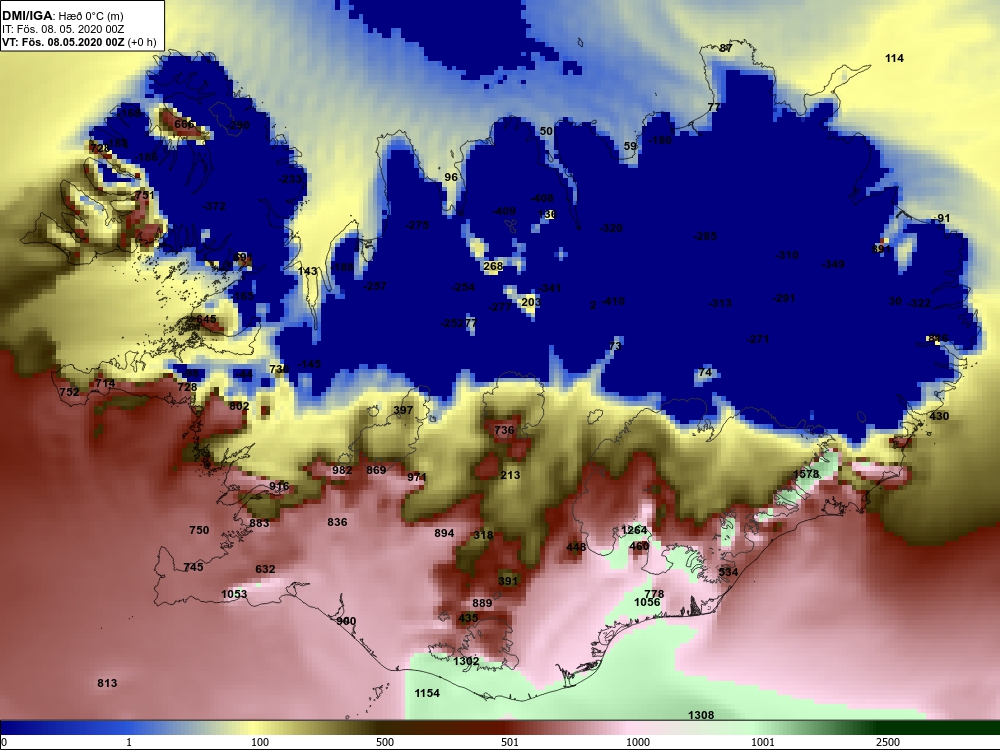Click the map value "87"

point(726,48)
